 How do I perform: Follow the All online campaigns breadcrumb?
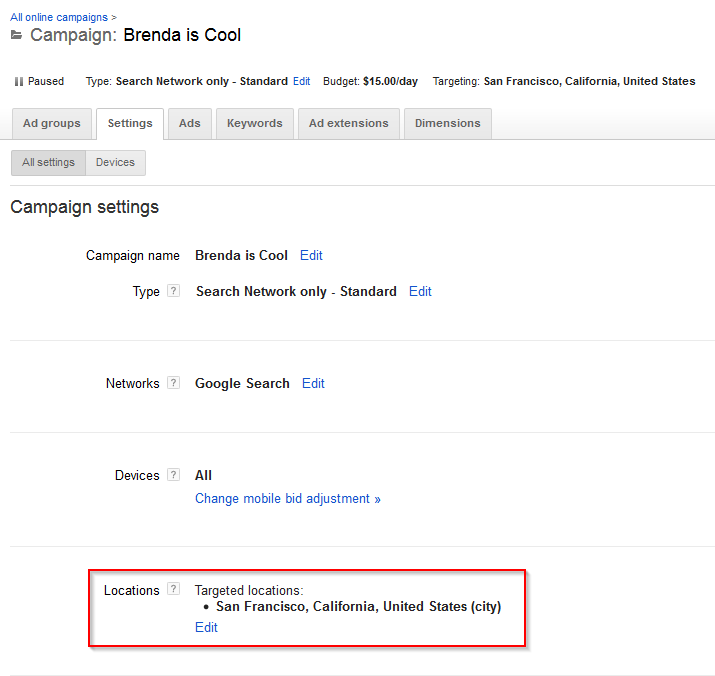pyautogui.click(x=59, y=17)
